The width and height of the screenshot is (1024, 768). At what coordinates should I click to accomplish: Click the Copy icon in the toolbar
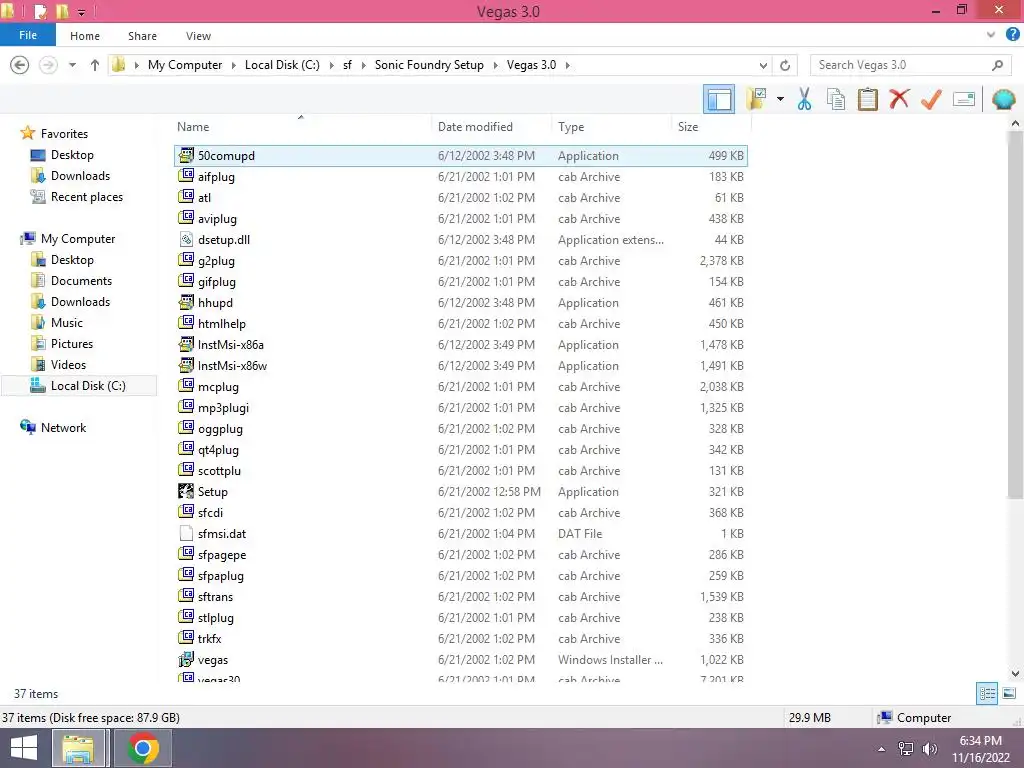click(835, 99)
